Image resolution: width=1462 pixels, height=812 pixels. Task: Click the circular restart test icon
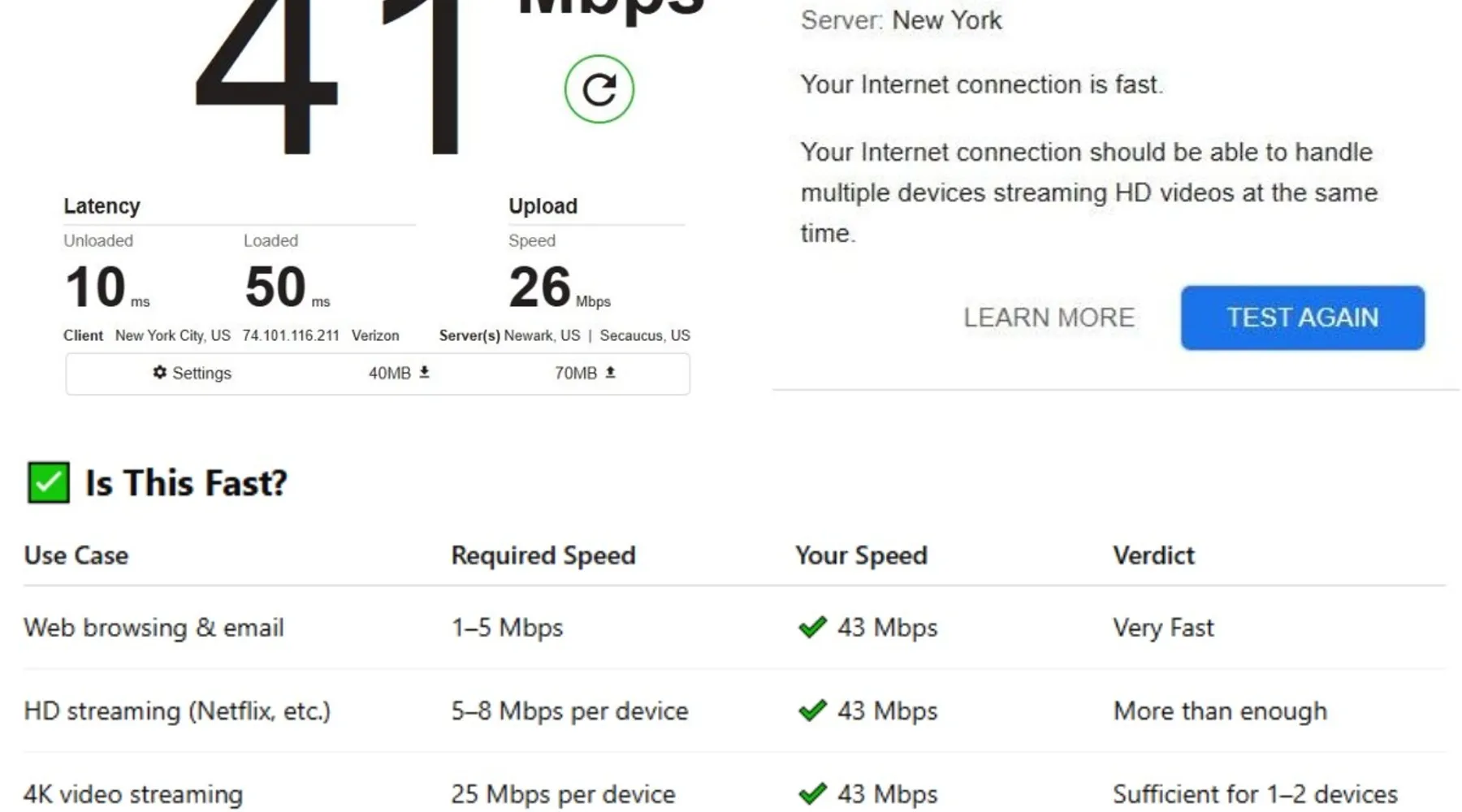point(599,89)
